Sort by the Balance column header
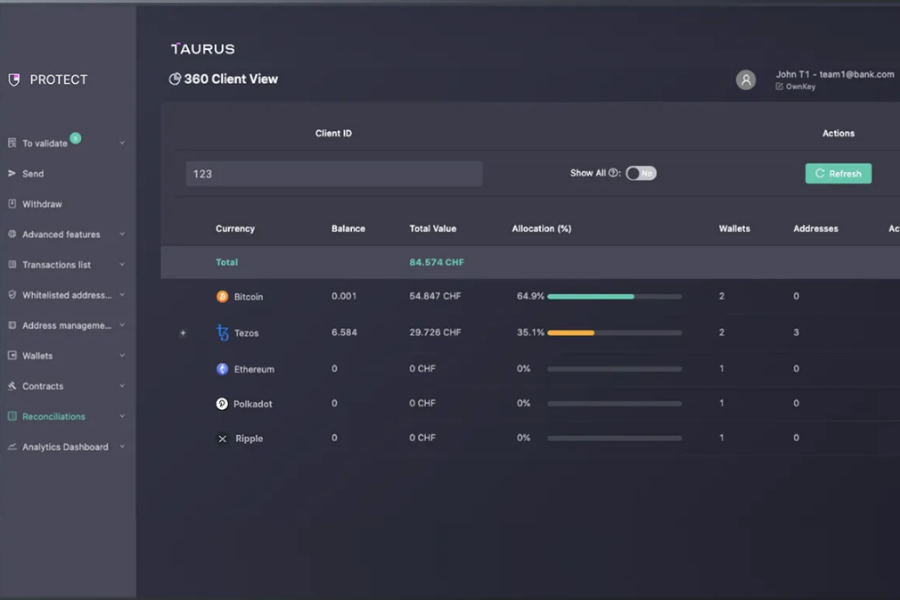 [348, 229]
